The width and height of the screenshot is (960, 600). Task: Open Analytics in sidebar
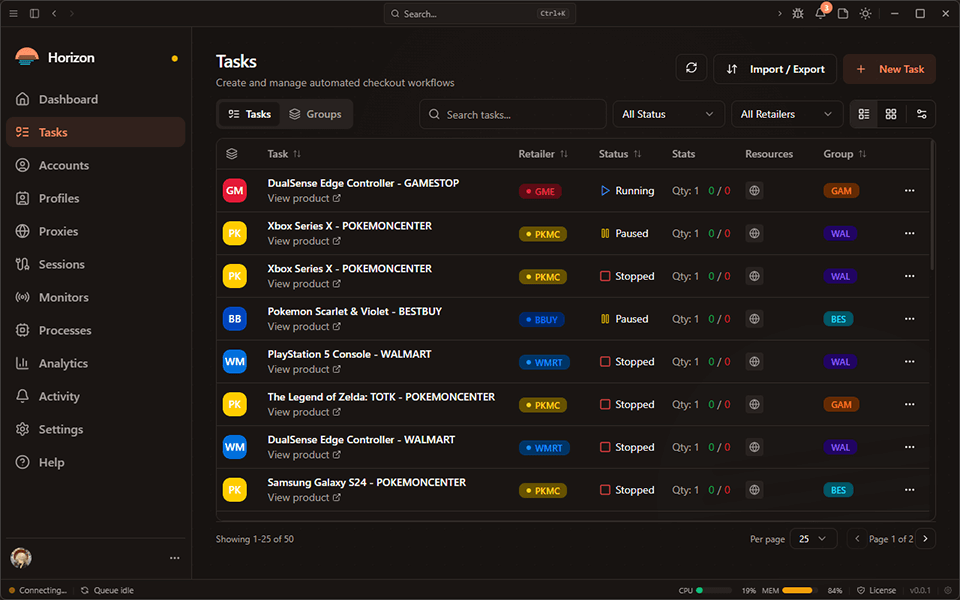point(96,364)
